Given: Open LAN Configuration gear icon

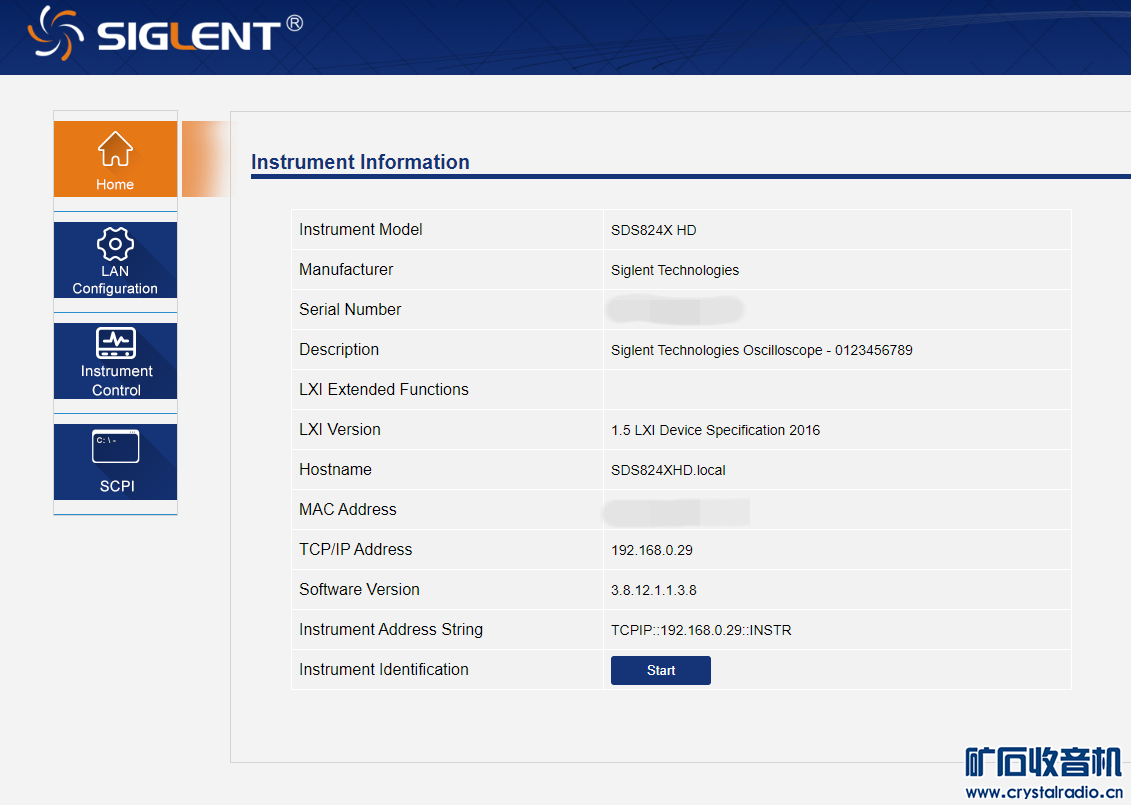Looking at the screenshot, I should (115, 244).
